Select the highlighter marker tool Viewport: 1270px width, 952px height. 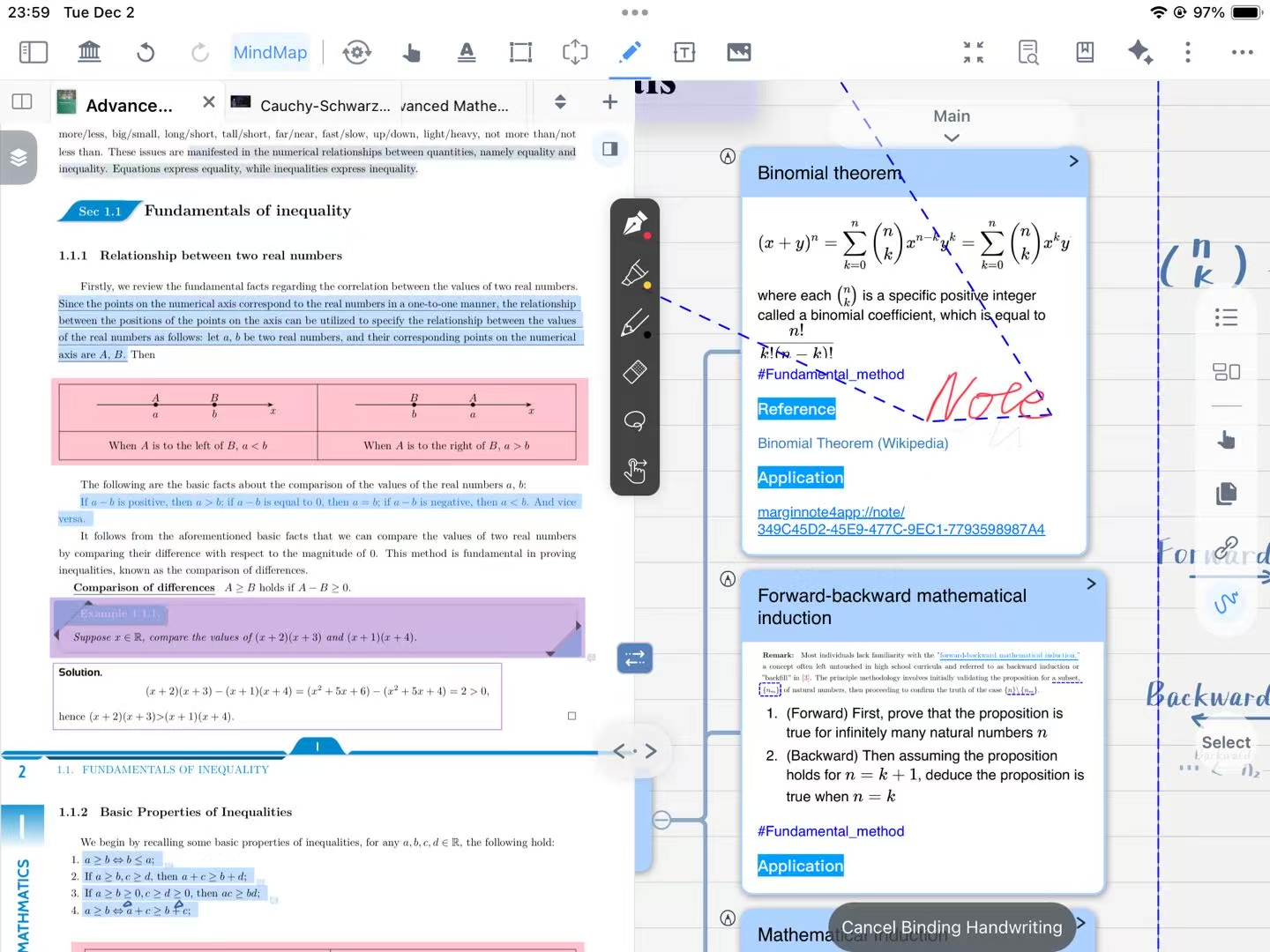tap(635, 274)
